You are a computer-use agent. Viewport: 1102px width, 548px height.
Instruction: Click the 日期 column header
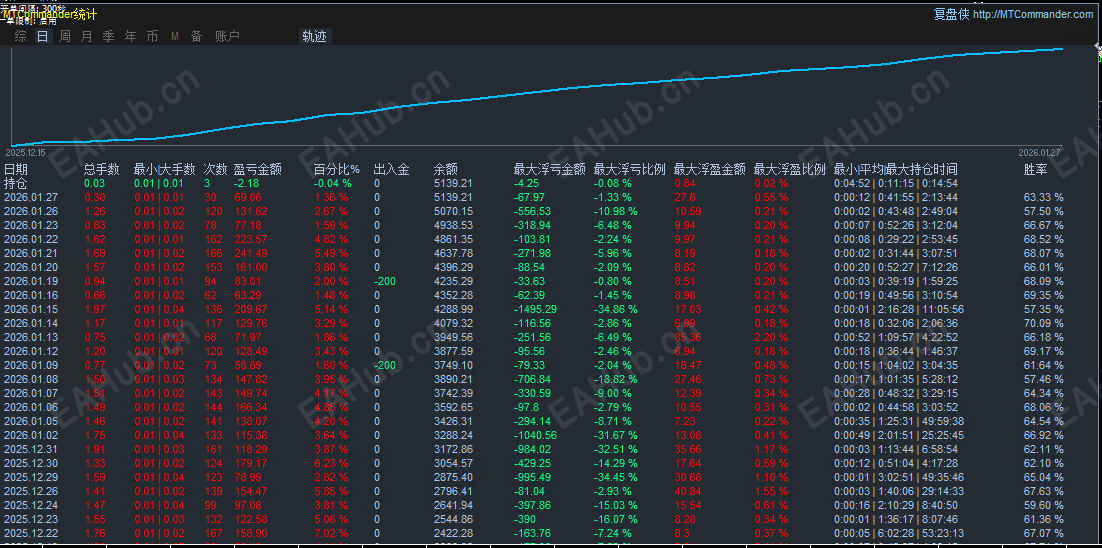click(16, 169)
